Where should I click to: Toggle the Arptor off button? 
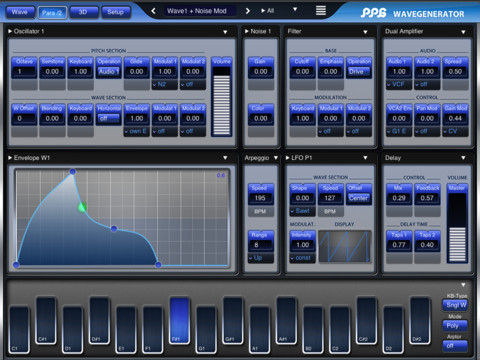coord(455,346)
